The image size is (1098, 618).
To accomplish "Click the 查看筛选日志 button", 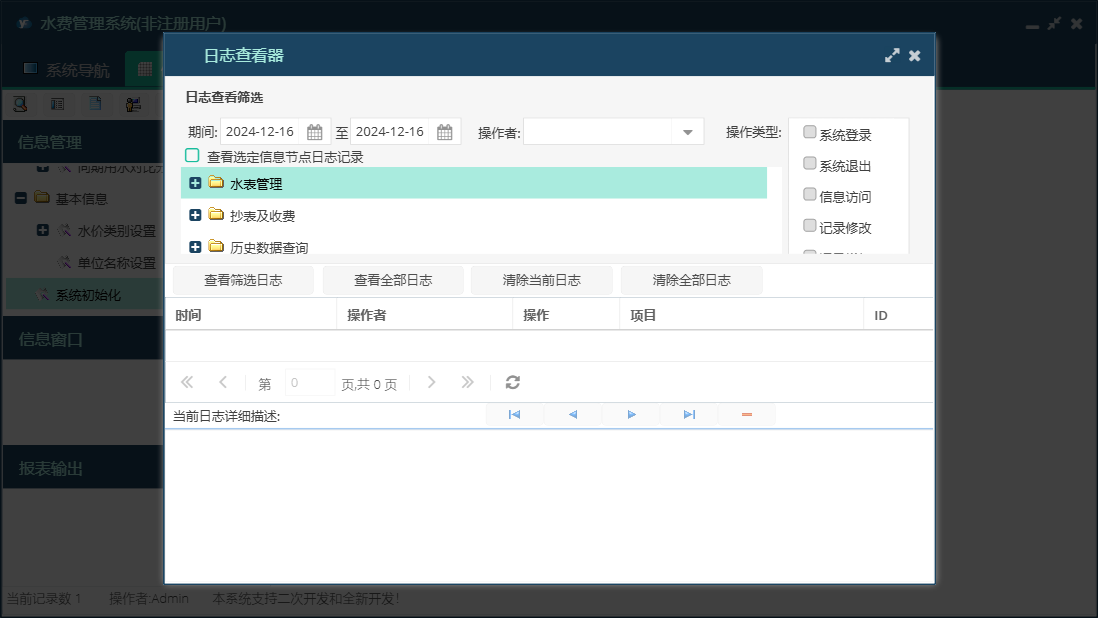I will pos(243,280).
